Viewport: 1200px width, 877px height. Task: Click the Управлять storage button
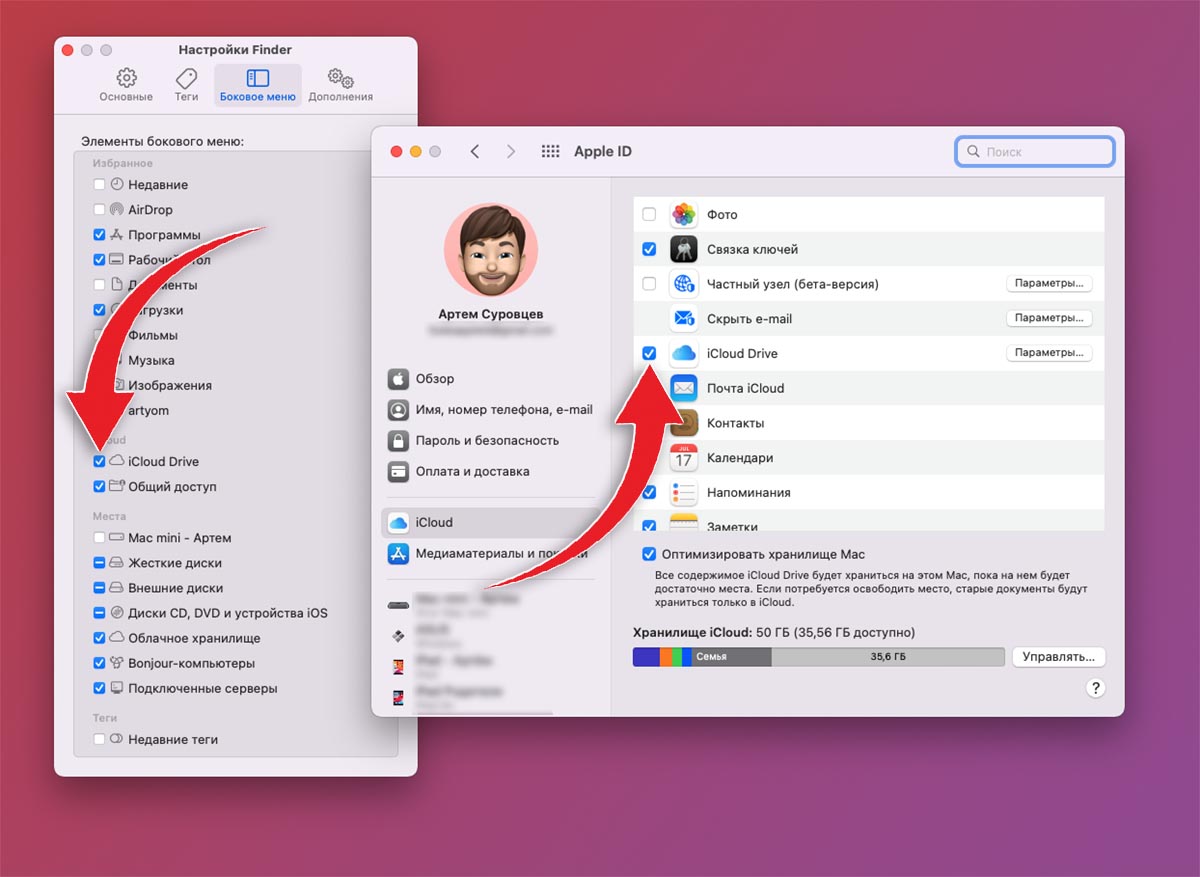[1058, 657]
